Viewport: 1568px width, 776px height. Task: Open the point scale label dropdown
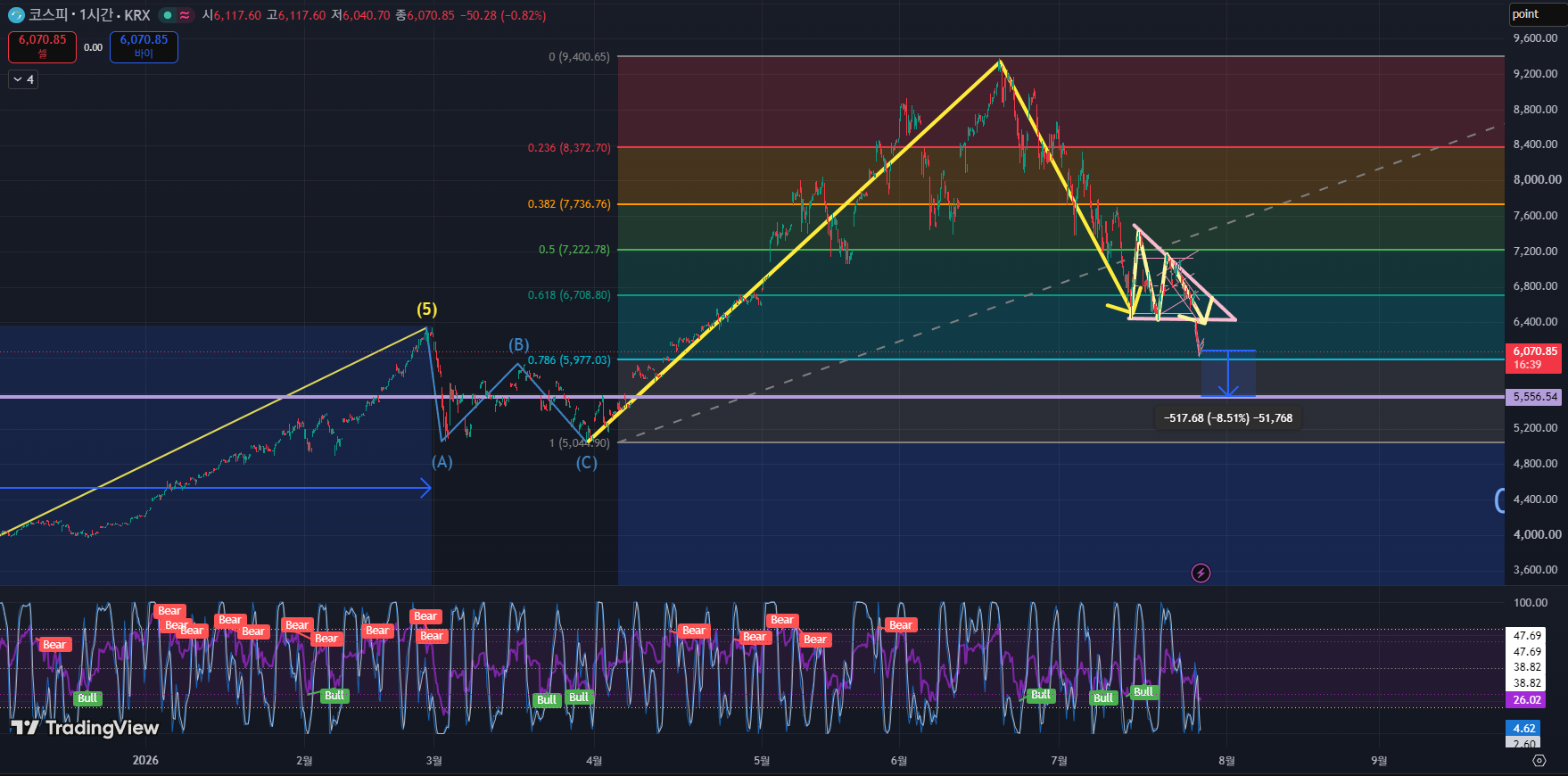click(1537, 14)
